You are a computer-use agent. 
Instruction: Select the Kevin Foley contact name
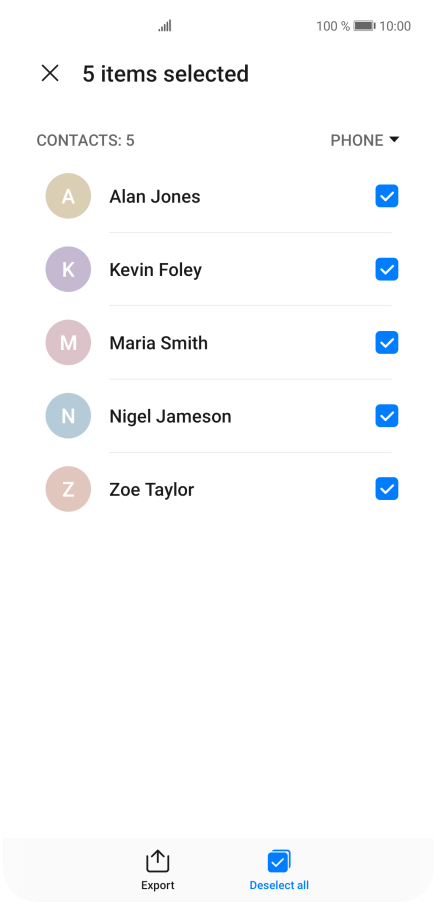click(x=155, y=270)
